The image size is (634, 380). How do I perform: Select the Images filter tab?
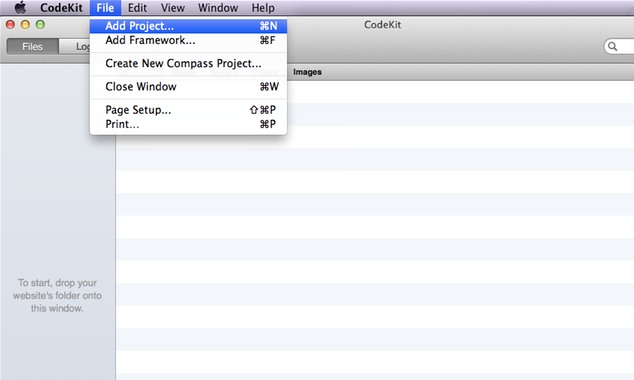(x=307, y=72)
